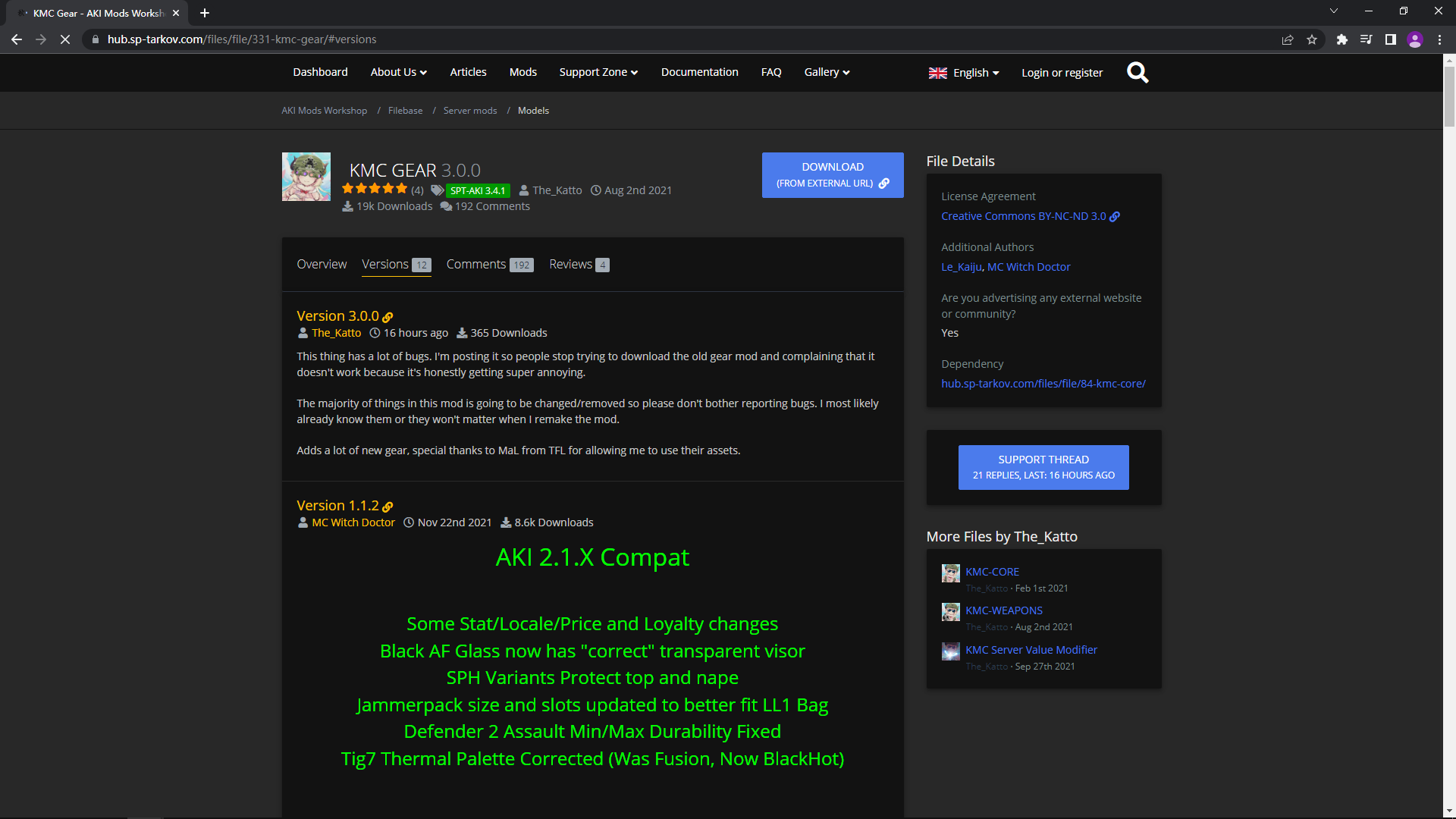Open the Support Thread button
The image size is (1456, 819).
coord(1043,467)
